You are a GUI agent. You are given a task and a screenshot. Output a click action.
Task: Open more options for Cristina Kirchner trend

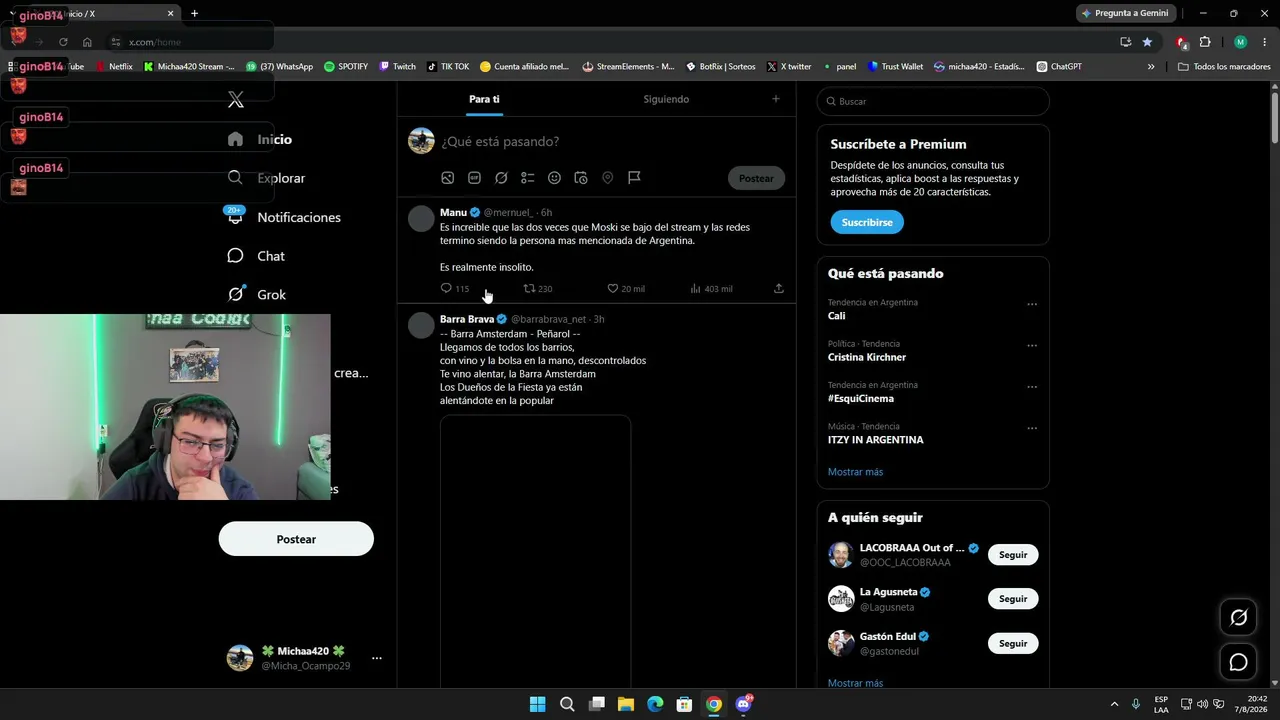pyautogui.click(x=1032, y=345)
